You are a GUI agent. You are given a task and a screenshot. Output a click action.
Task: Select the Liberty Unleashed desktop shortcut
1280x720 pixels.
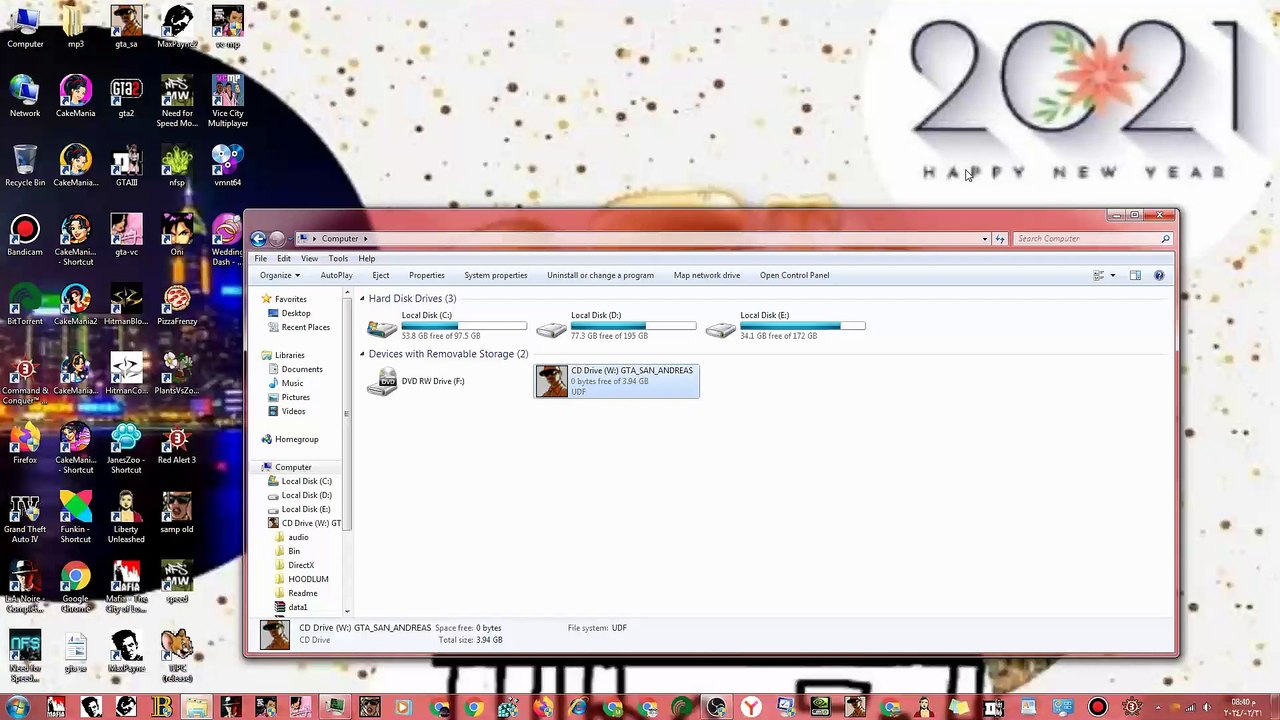[126, 519]
